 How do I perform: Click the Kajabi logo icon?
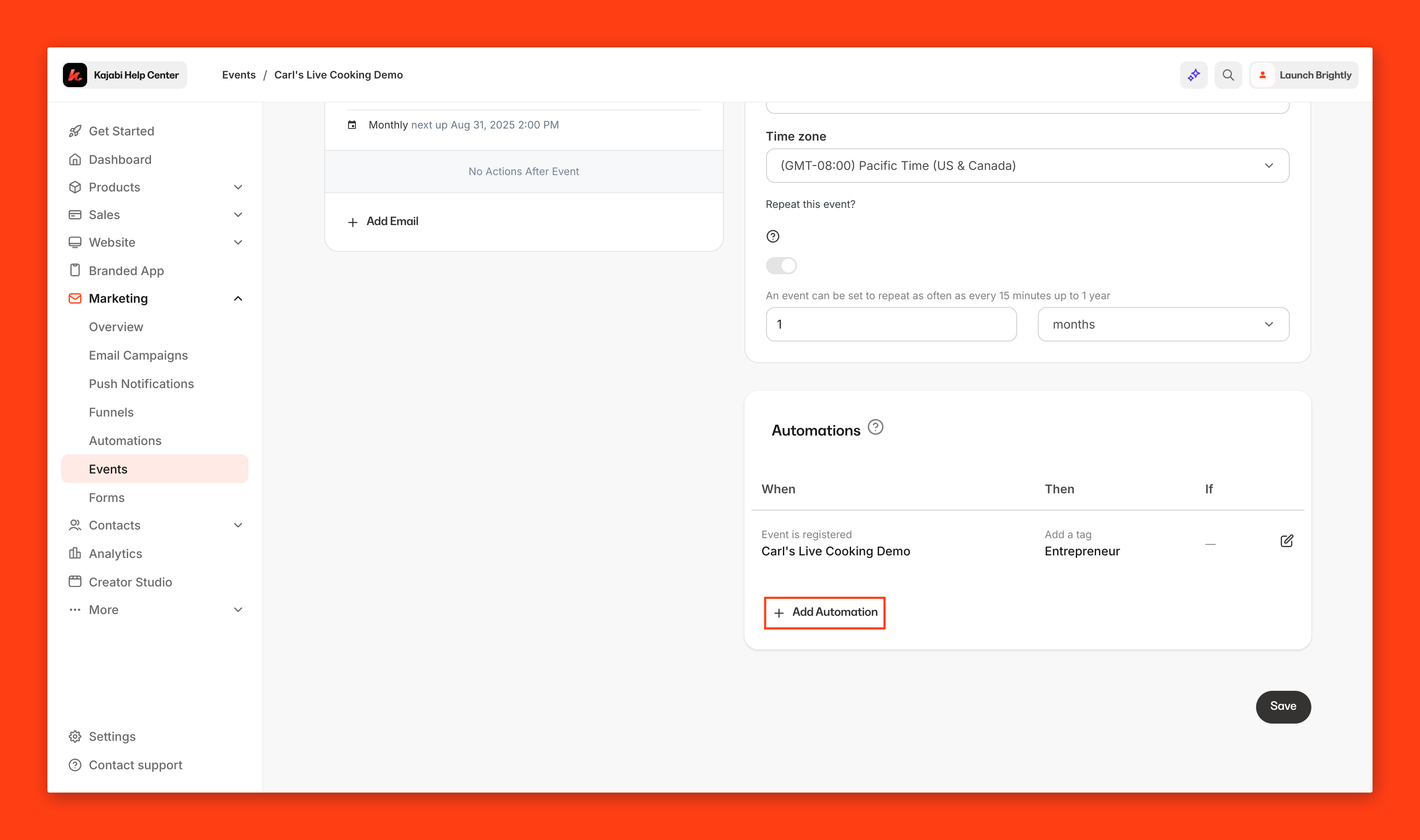(x=75, y=75)
